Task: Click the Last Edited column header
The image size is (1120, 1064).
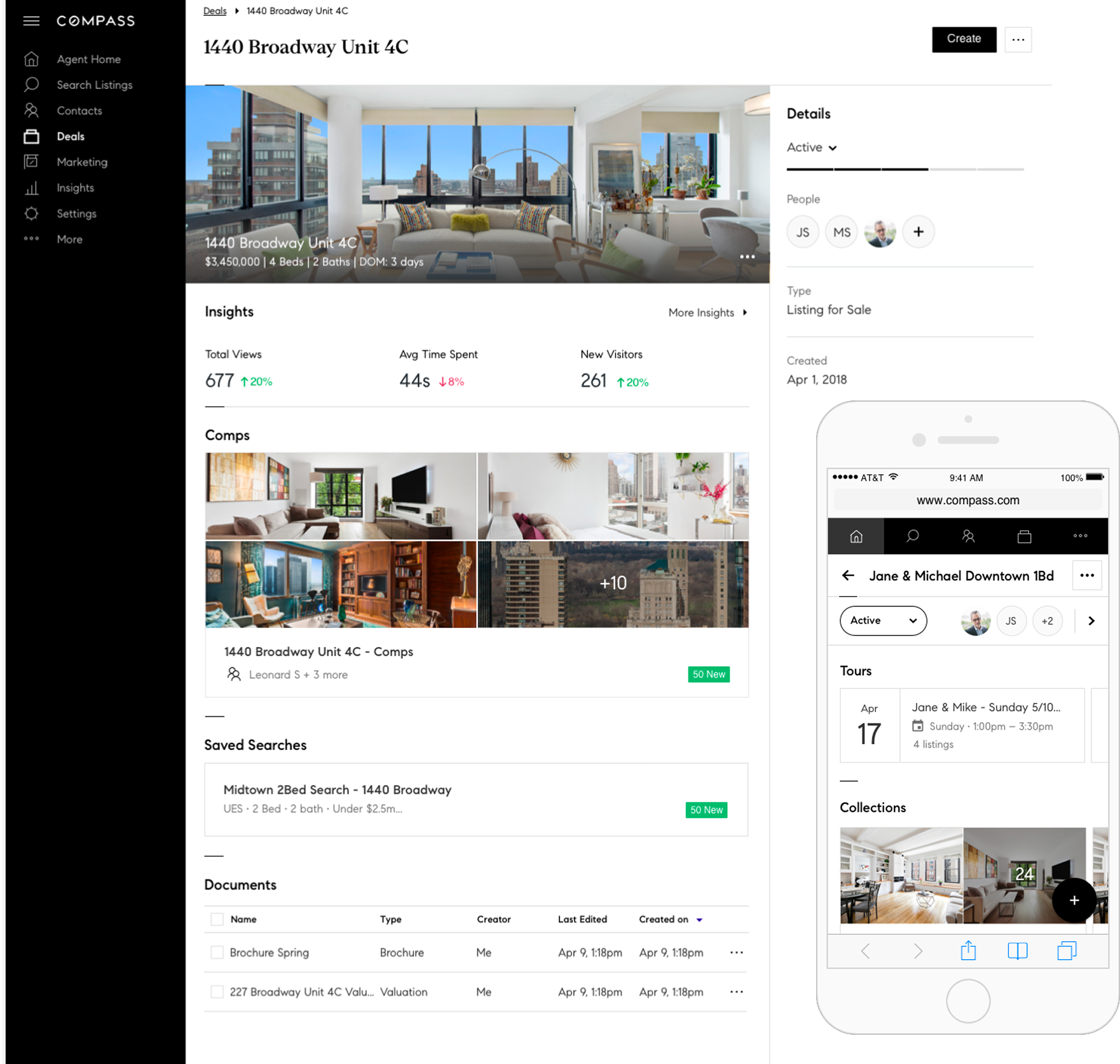Action: (x=582, y=919)
